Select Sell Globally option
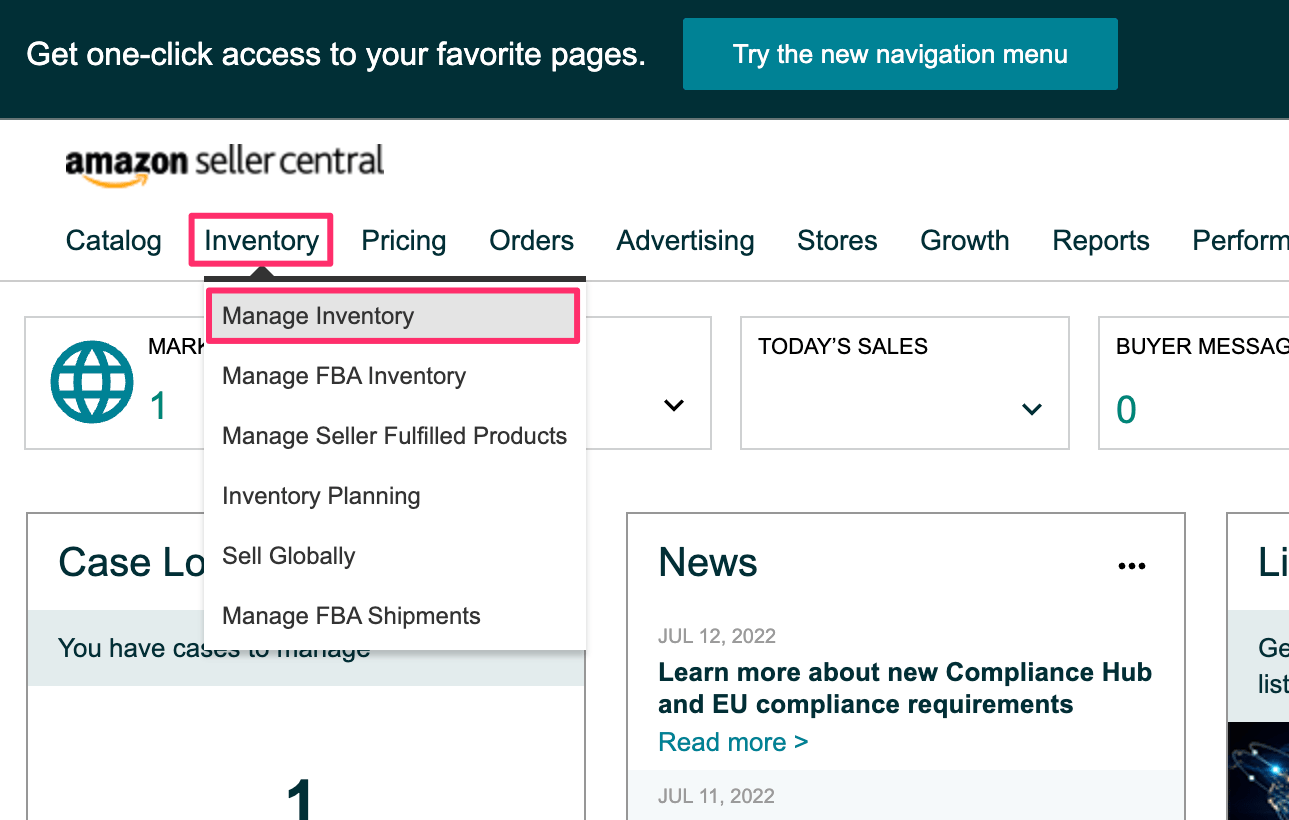 point(288,555)
